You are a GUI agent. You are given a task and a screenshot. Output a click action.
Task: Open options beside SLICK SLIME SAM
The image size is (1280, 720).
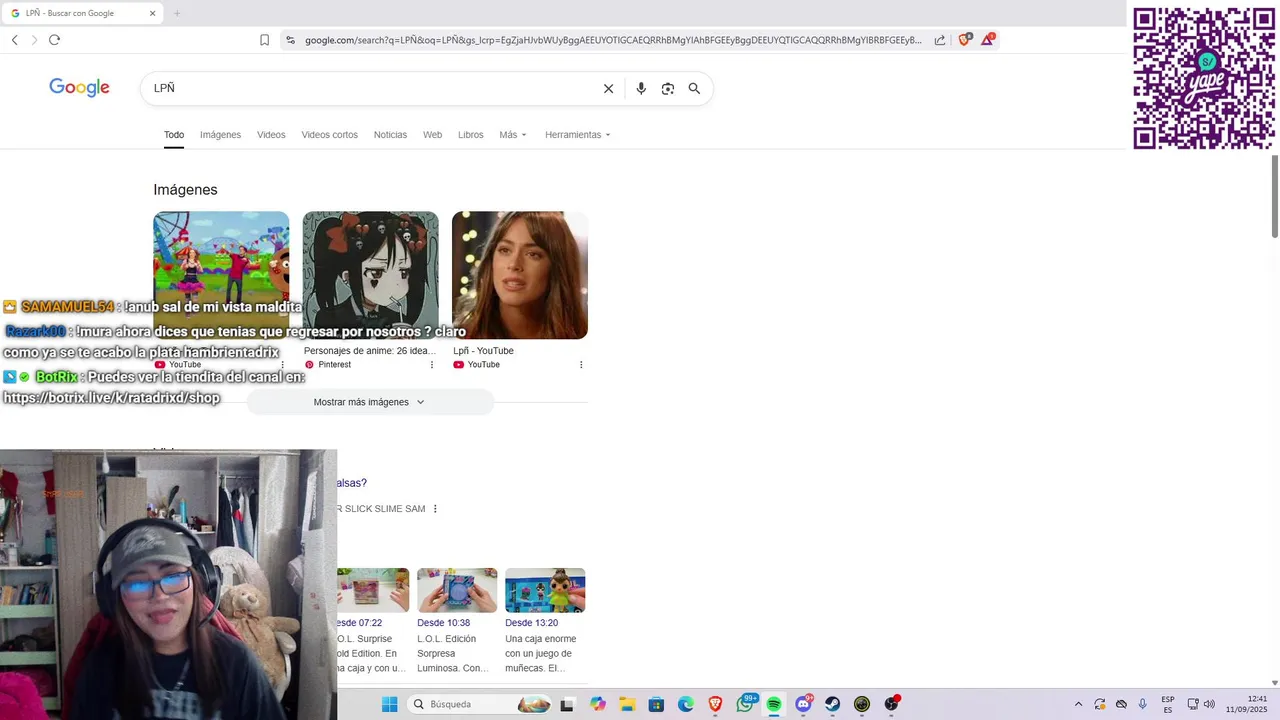click(x=435, y=509)
